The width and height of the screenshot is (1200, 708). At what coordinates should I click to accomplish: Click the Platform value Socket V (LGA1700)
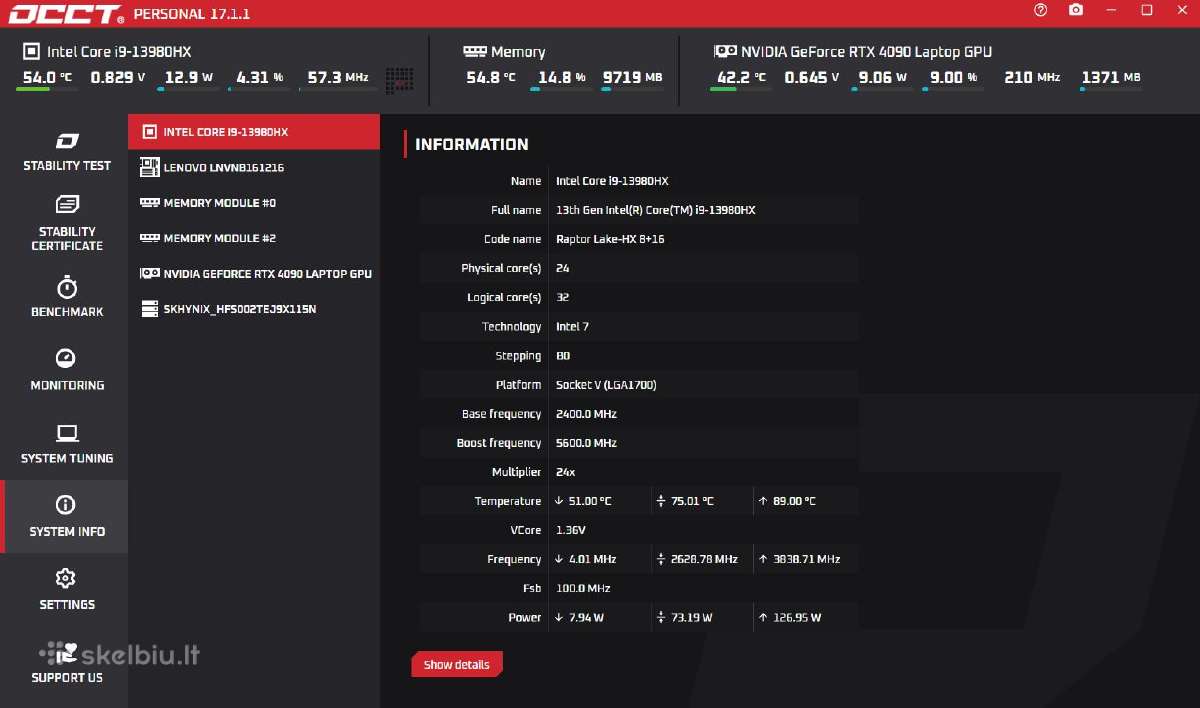[606, 384]
